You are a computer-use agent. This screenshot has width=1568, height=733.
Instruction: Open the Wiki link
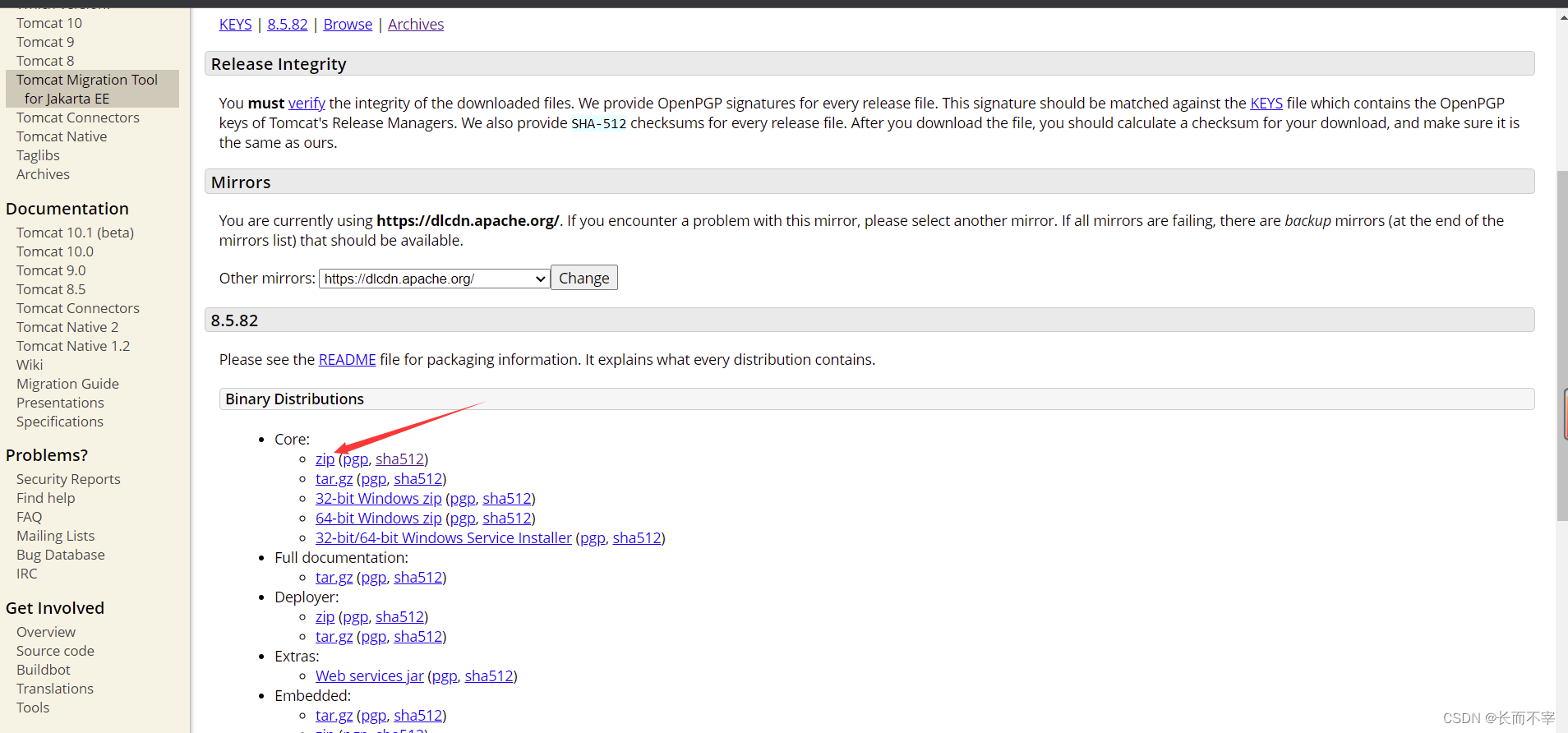(x=30, y=365)
